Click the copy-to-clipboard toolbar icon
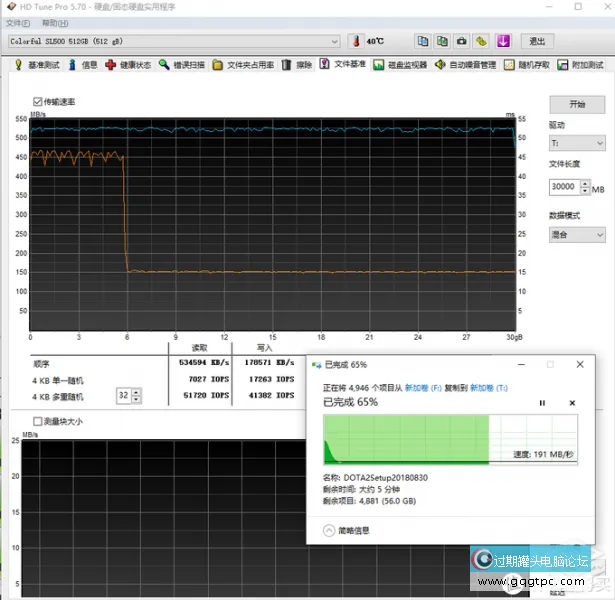 (423, 41)
